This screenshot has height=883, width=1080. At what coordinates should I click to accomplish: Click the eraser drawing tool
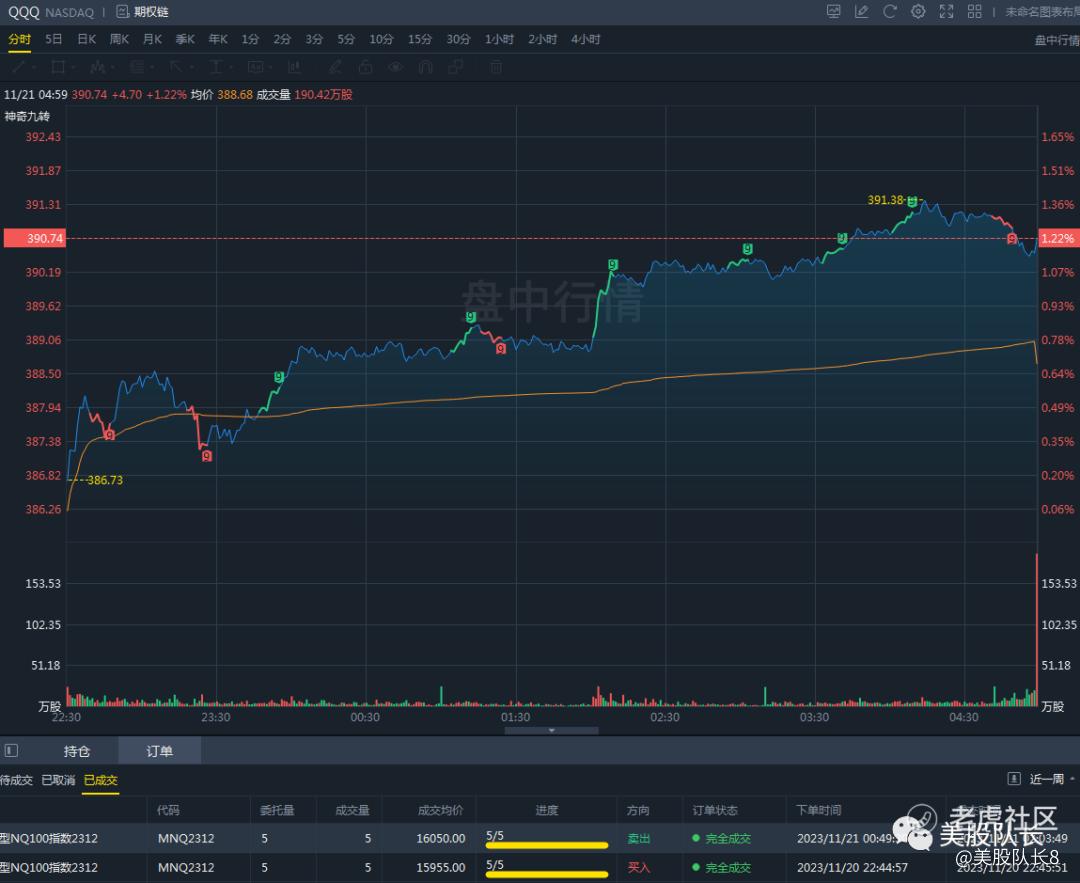[335, 67]
